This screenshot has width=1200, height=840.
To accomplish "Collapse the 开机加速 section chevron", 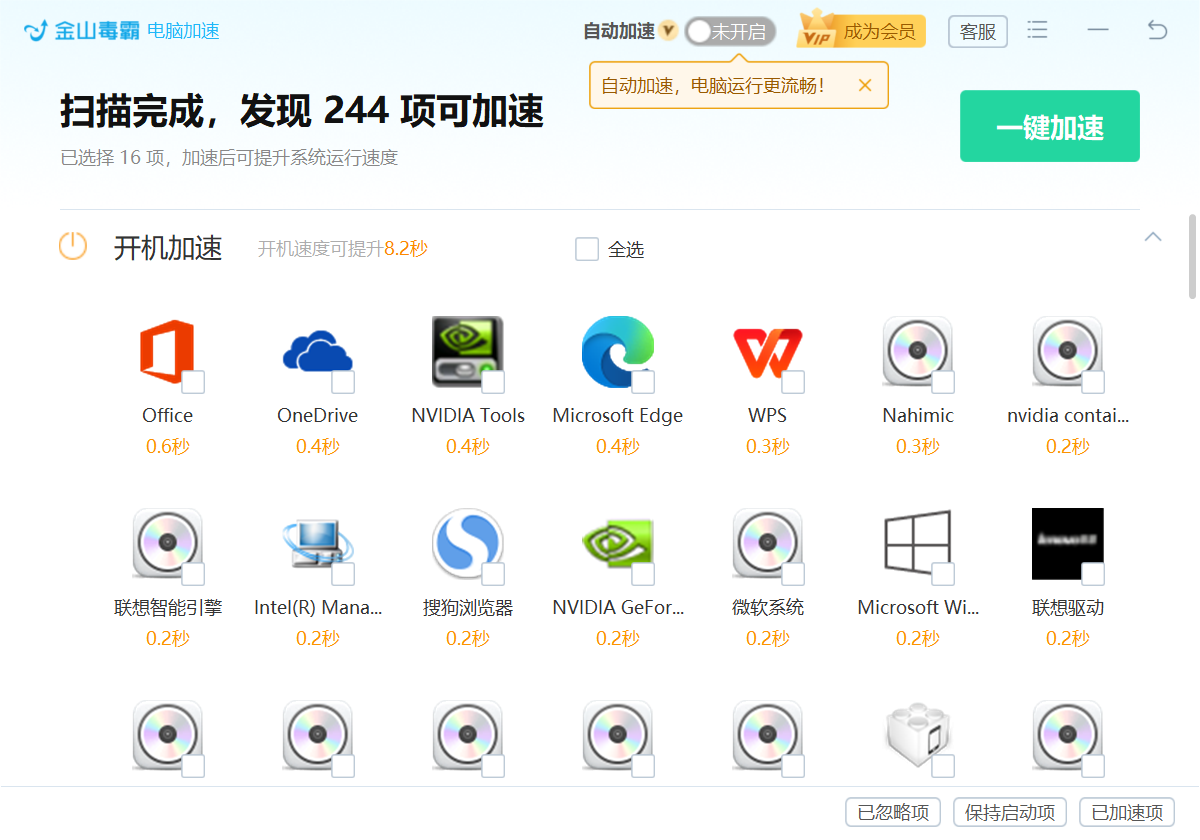I will [1153, 237].
